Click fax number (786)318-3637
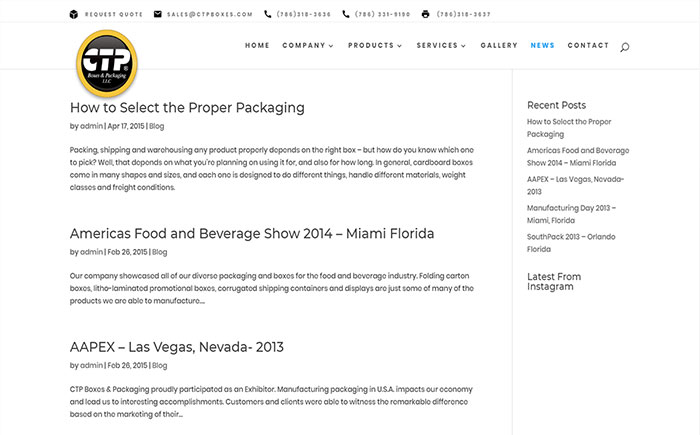 click(463, 14)
